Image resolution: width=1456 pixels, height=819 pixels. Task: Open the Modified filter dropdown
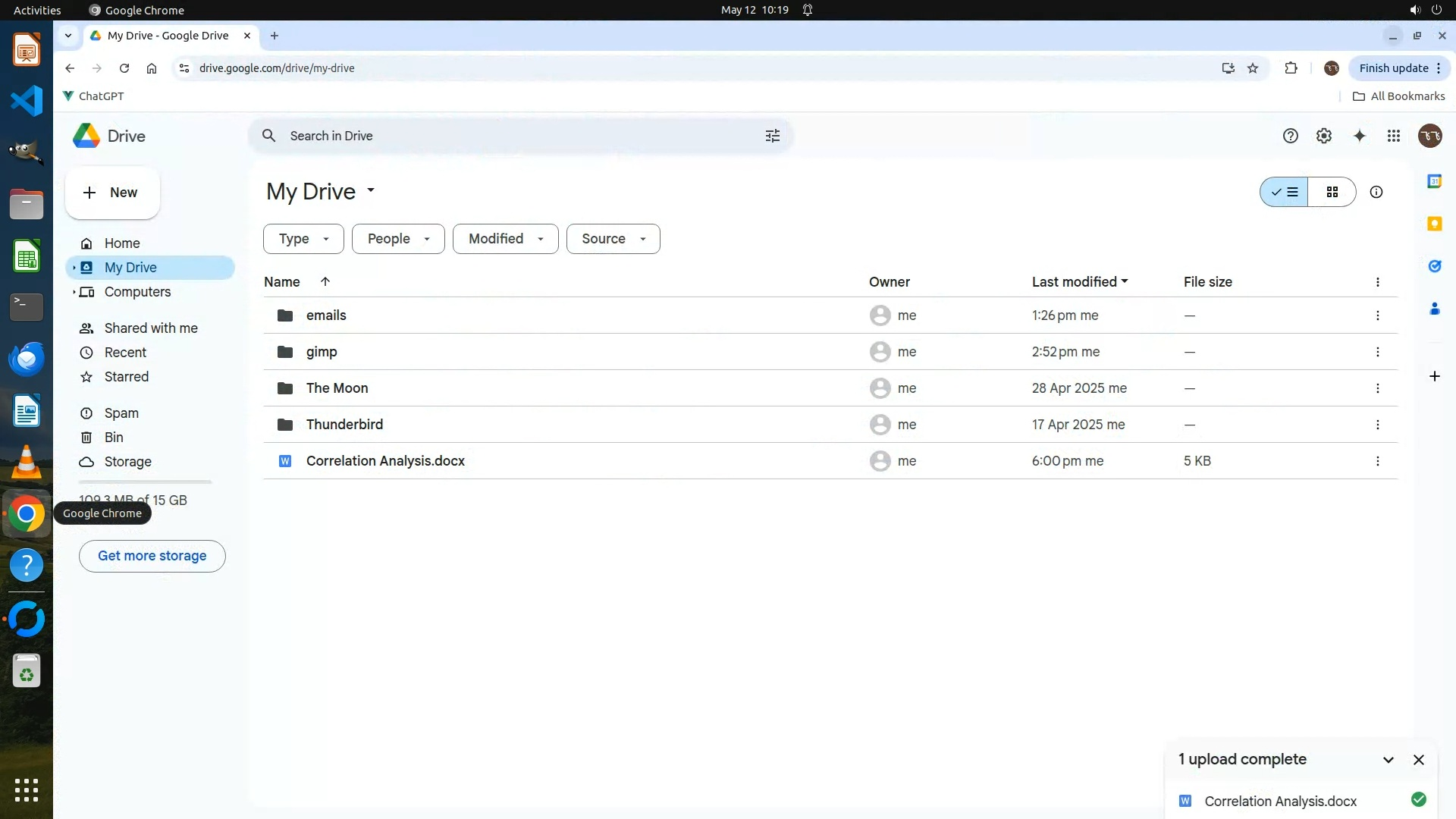(x=505, y=239)
